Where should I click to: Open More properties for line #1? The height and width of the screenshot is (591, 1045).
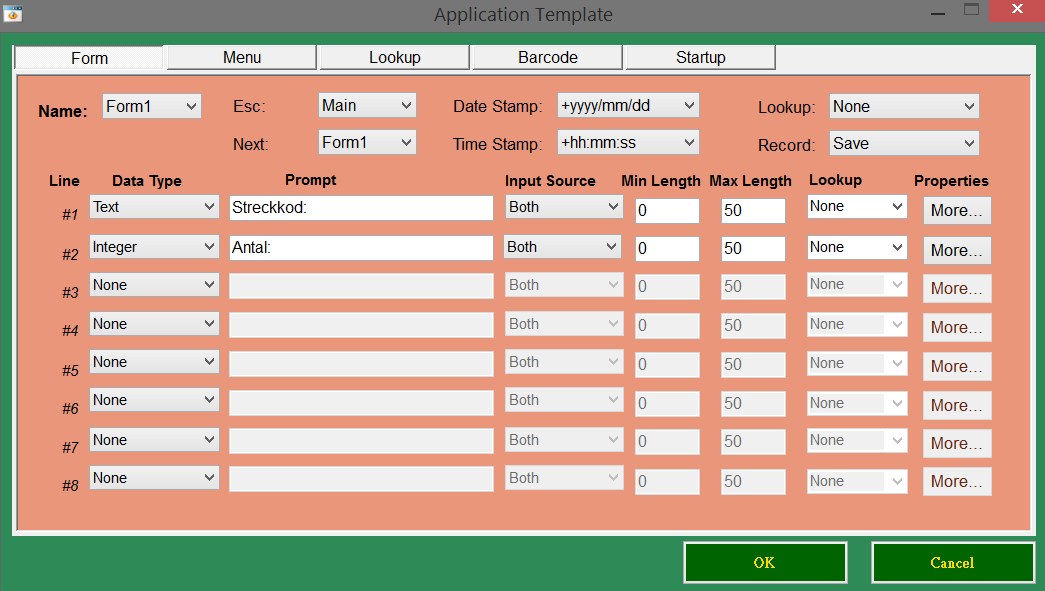(956, 210)
